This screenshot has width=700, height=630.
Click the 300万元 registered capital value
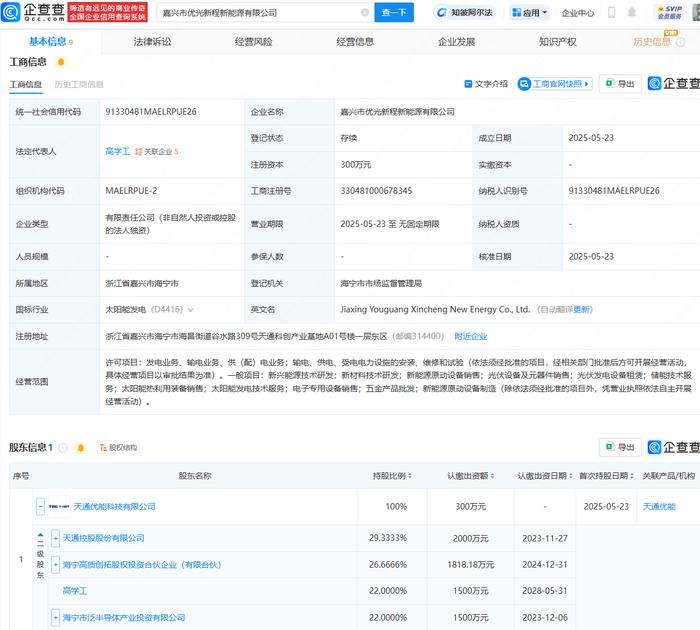(x=356, y=165)
